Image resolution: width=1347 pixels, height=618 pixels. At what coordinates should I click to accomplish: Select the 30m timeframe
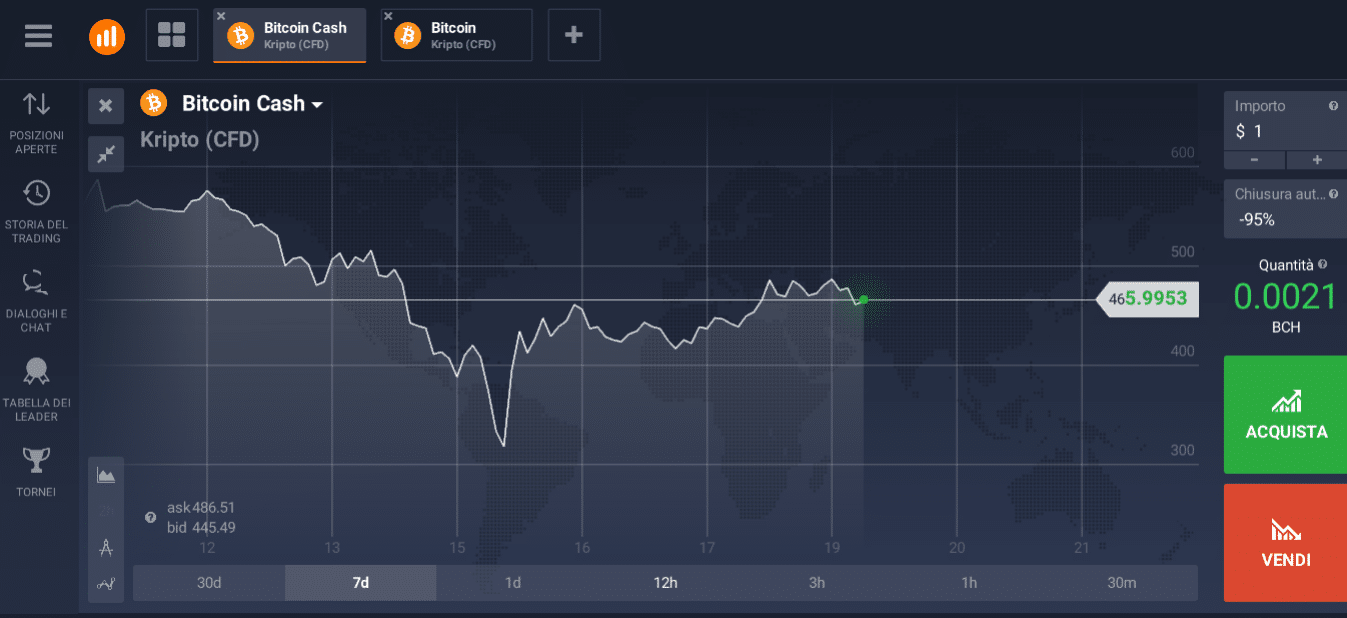click(x=1122, y=583)
